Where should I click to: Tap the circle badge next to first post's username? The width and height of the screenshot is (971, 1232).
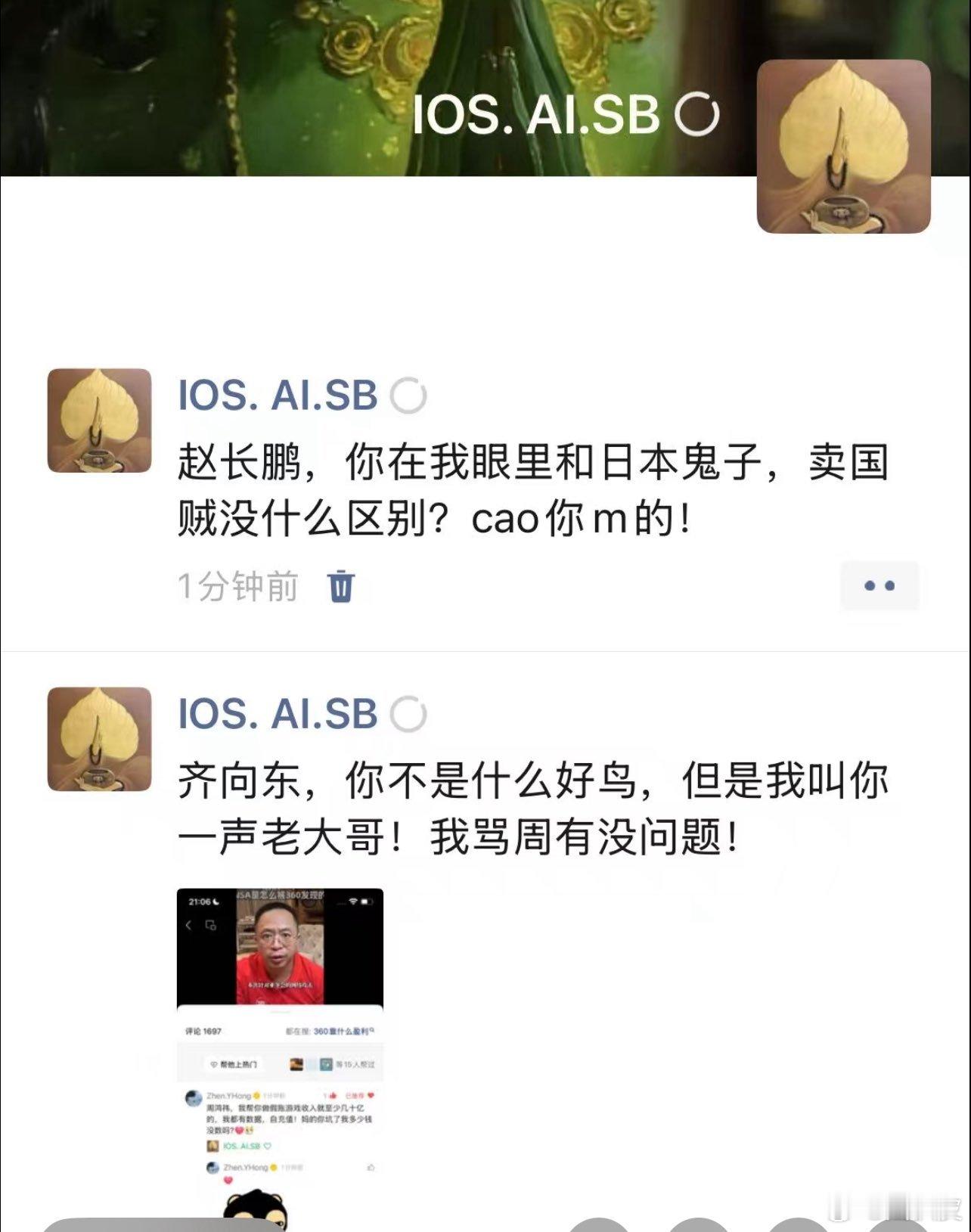coord(408,396)
